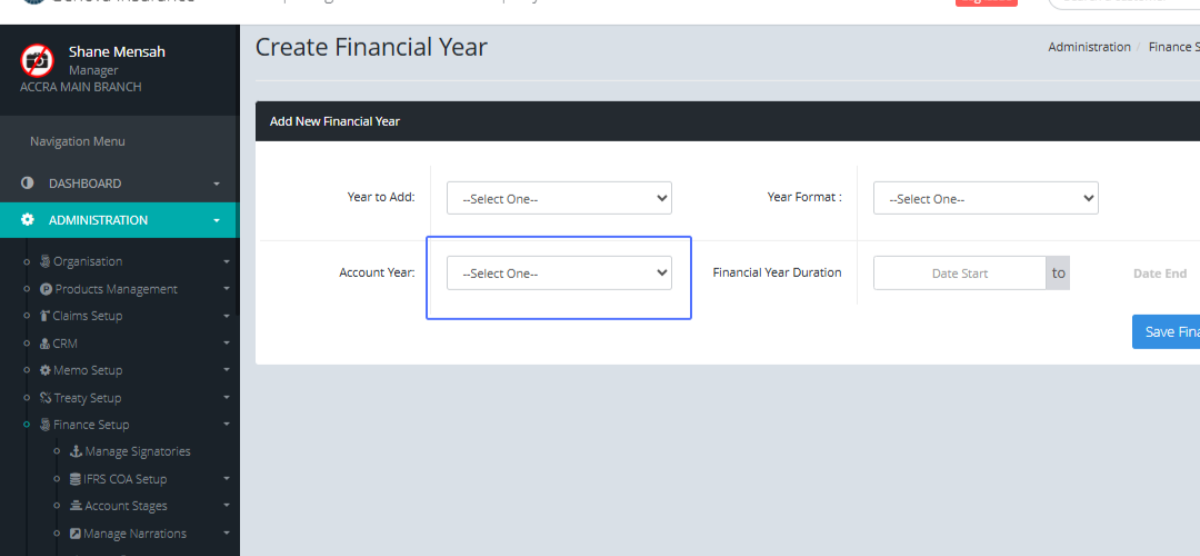Click the Administration gear icon

click(28, 220)
